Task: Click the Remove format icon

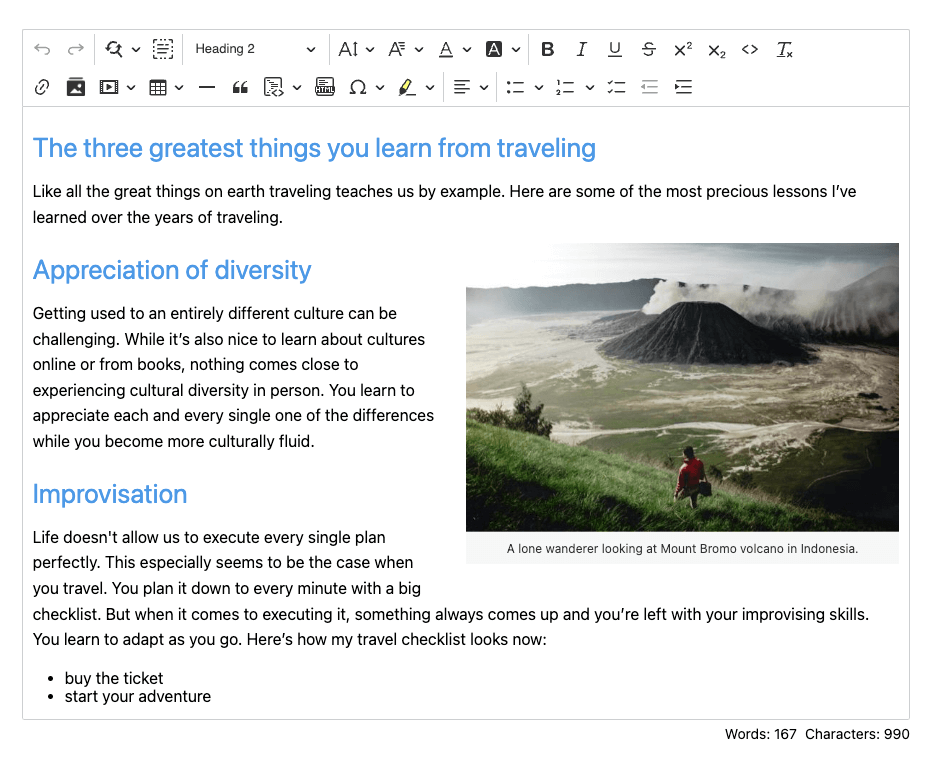Action: click(x=784, y=49)
